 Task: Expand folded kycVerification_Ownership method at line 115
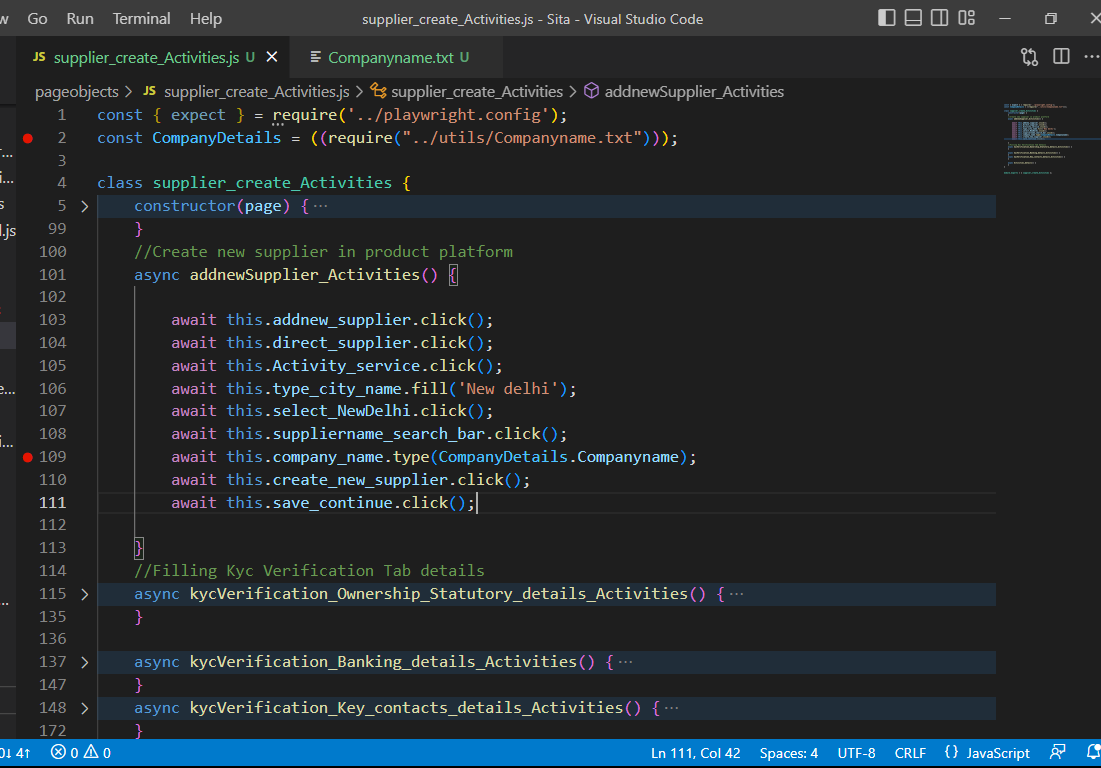pos(84,594)
